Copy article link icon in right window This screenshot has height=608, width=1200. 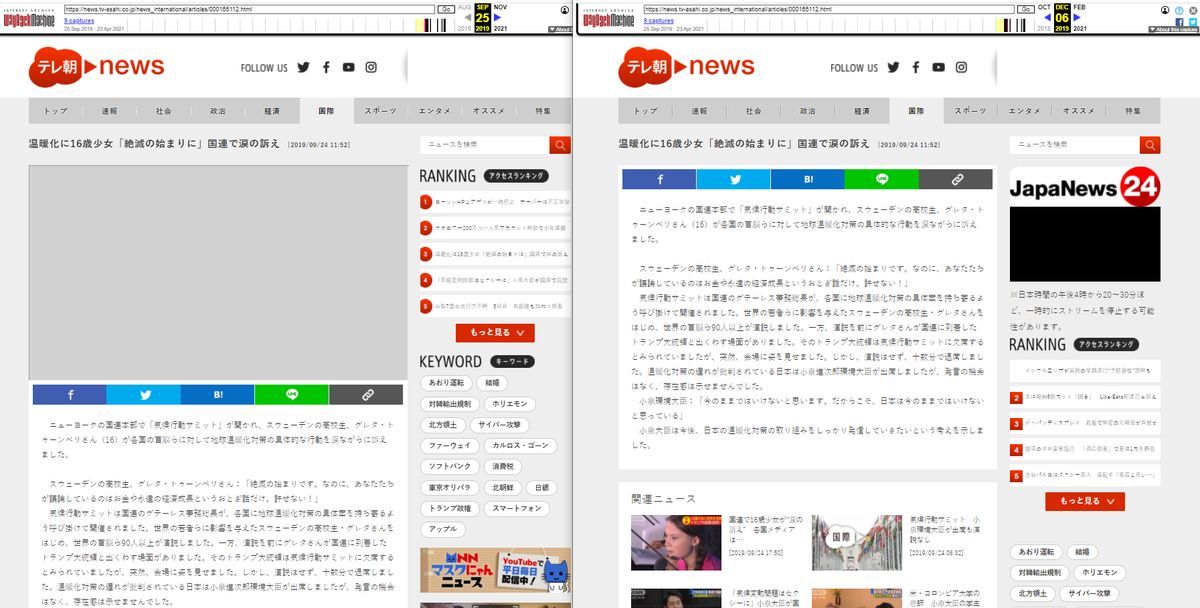pyautogui.click(x=956, y=179)
